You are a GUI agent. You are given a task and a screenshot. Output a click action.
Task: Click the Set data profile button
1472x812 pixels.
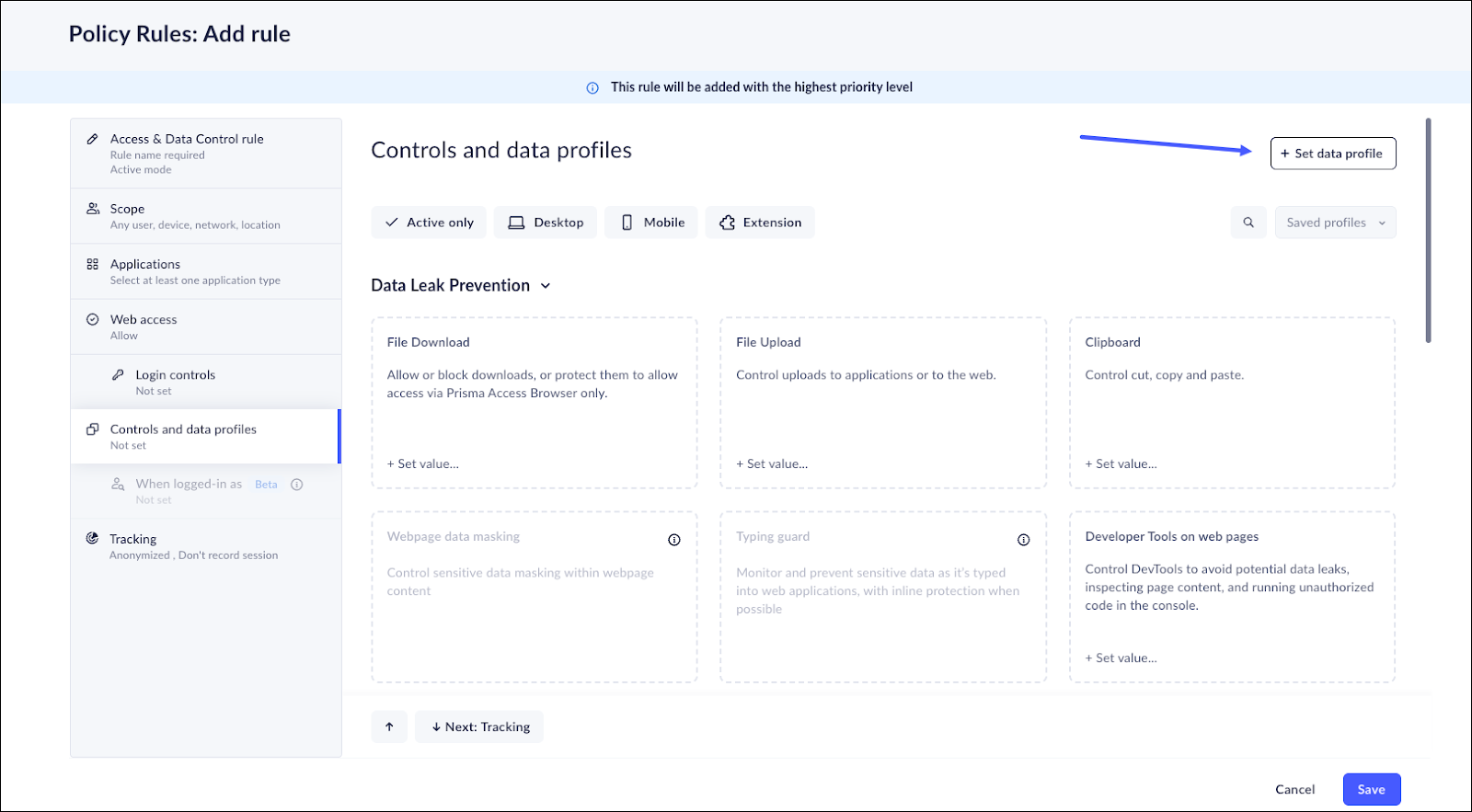coord(1333,154)
